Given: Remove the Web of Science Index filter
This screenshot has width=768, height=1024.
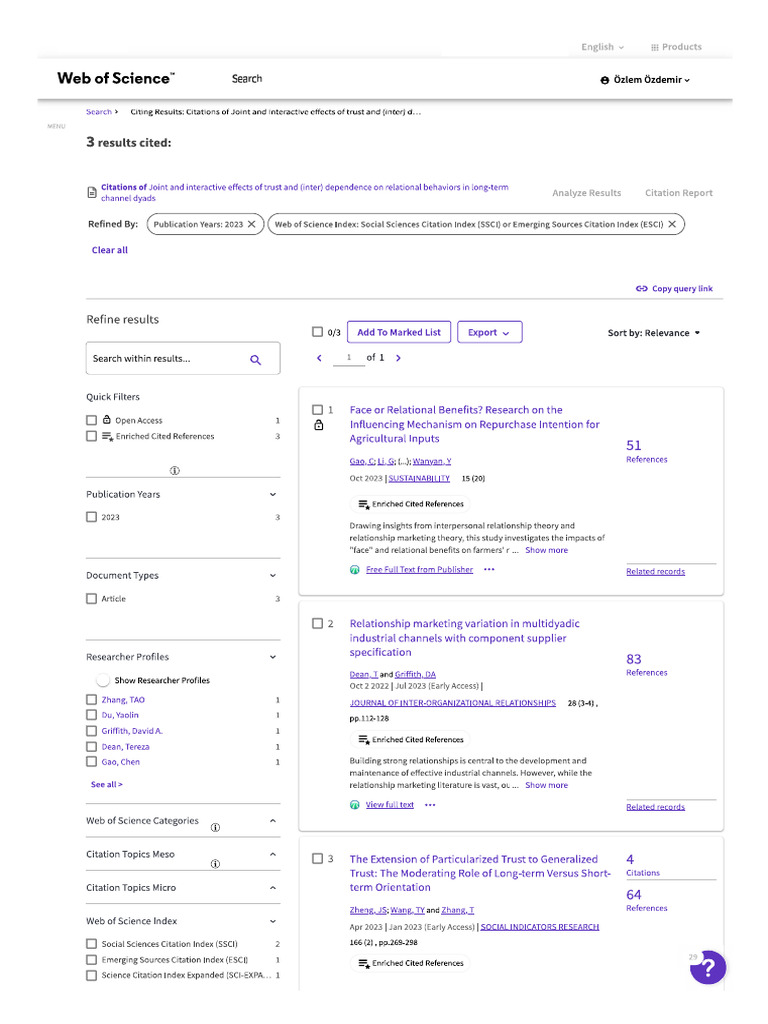Looking at the screenshot, I should (673, 225).
